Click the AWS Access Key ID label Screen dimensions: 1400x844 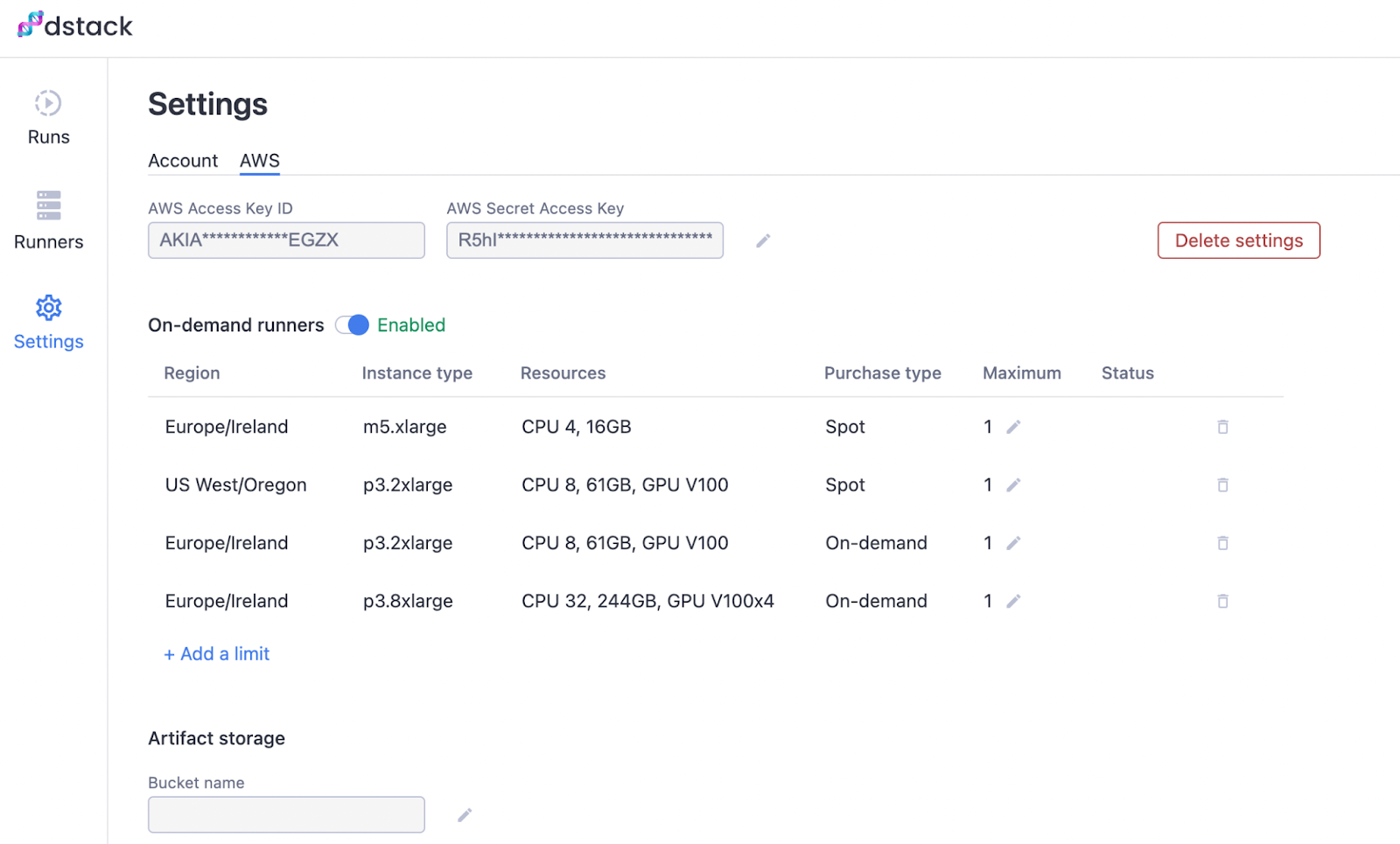click(x=220, y=208)
